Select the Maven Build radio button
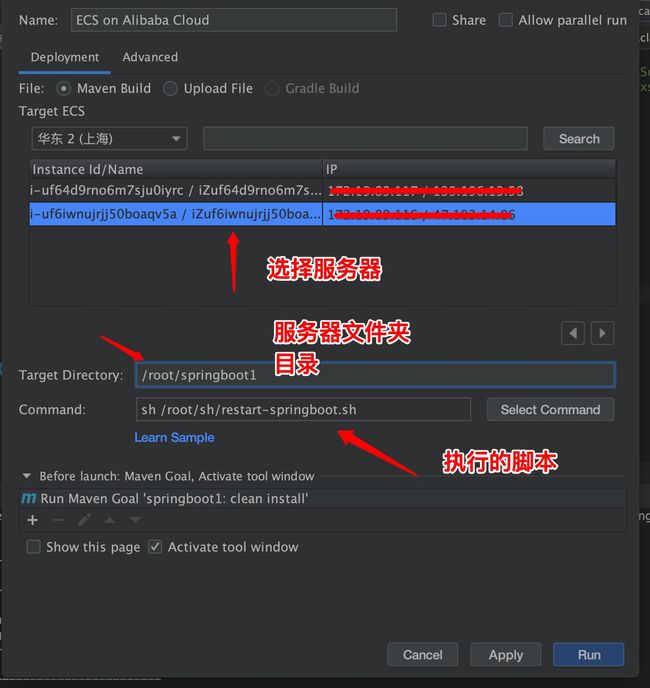Image resolution: width=650 pixels, height=688 pixels. 64,89
